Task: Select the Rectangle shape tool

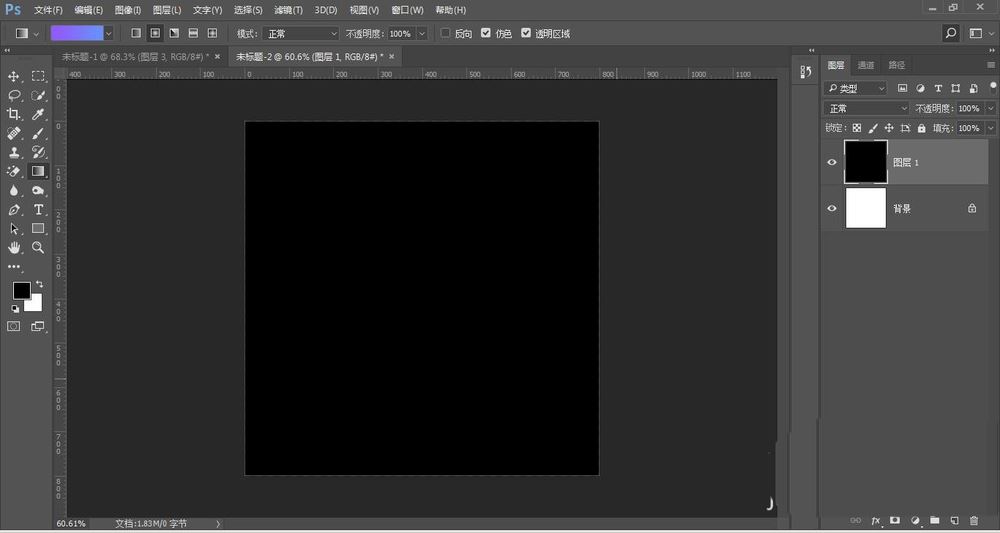Action: [x=38, y=229]
